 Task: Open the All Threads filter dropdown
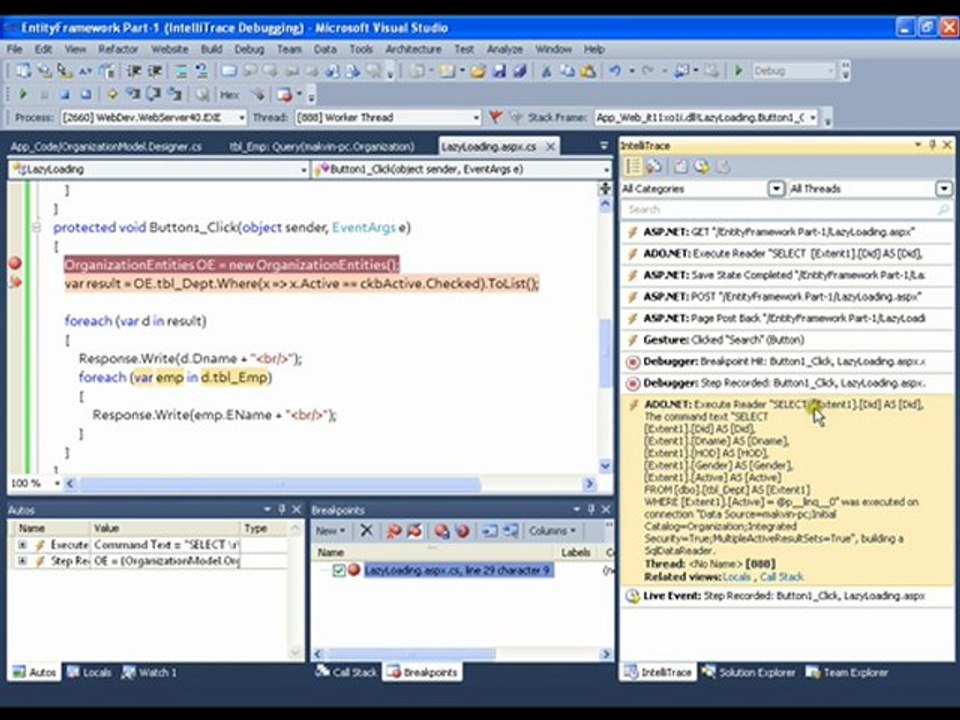click(943, 189)
